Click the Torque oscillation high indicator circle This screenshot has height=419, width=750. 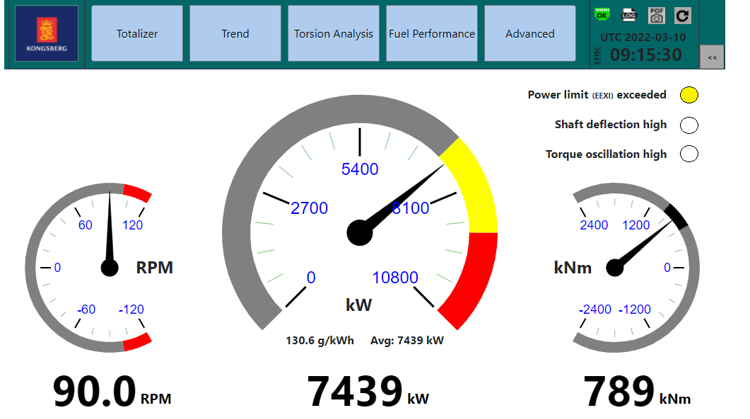[x=688, y=154]
